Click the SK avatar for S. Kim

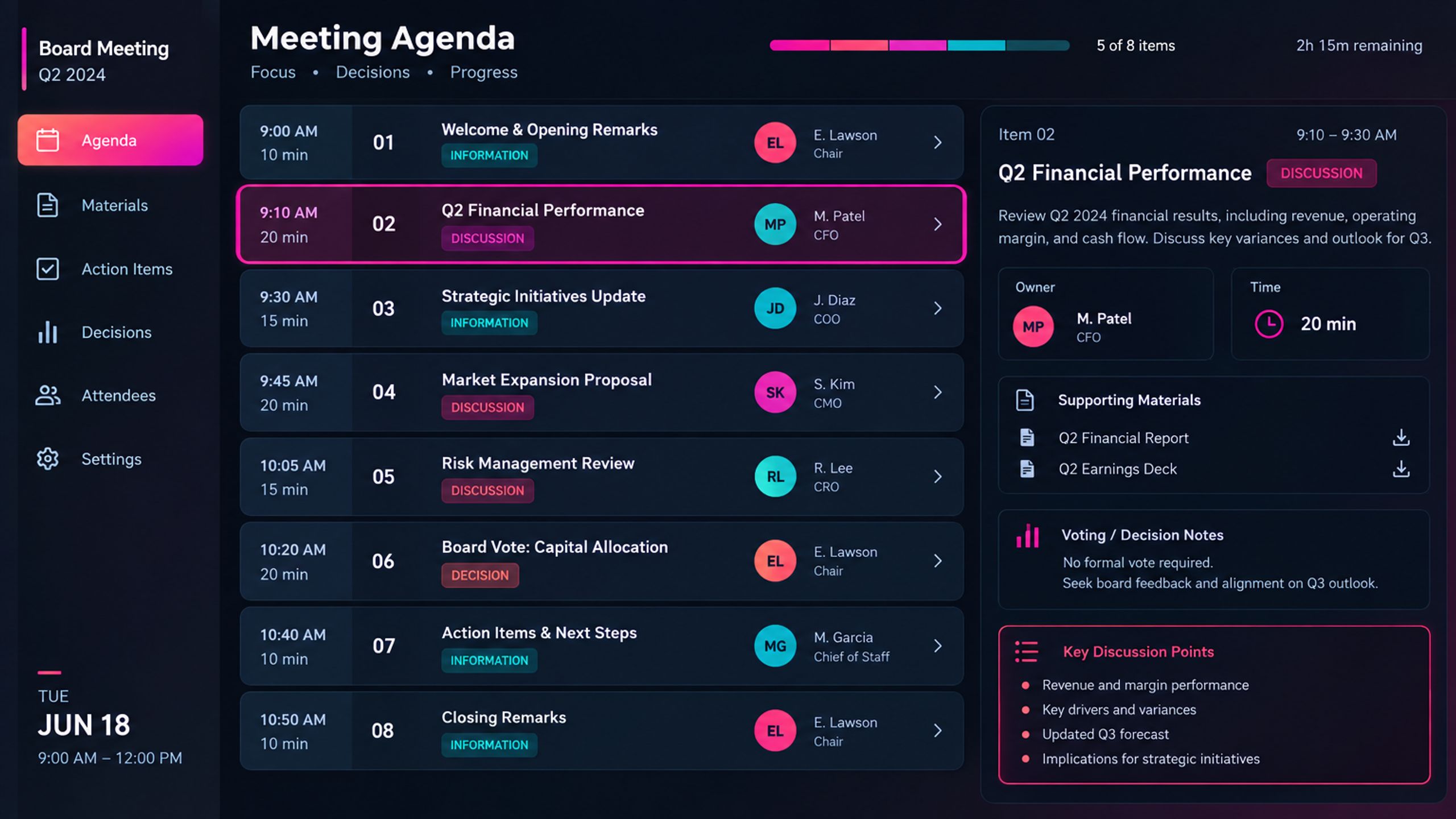[775, 392]
